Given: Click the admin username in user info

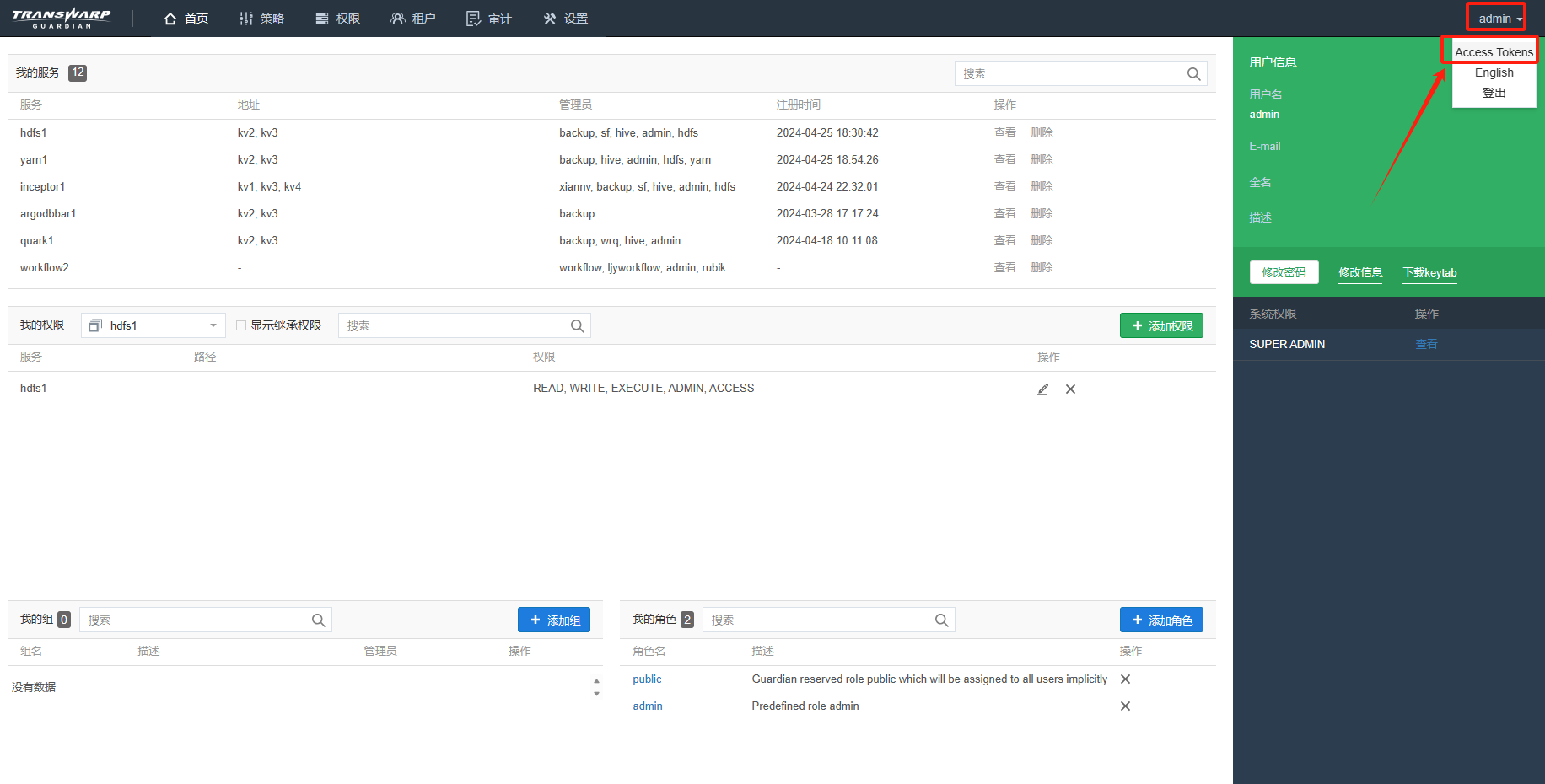Looking at the screenshot, I should point(1264,114).
